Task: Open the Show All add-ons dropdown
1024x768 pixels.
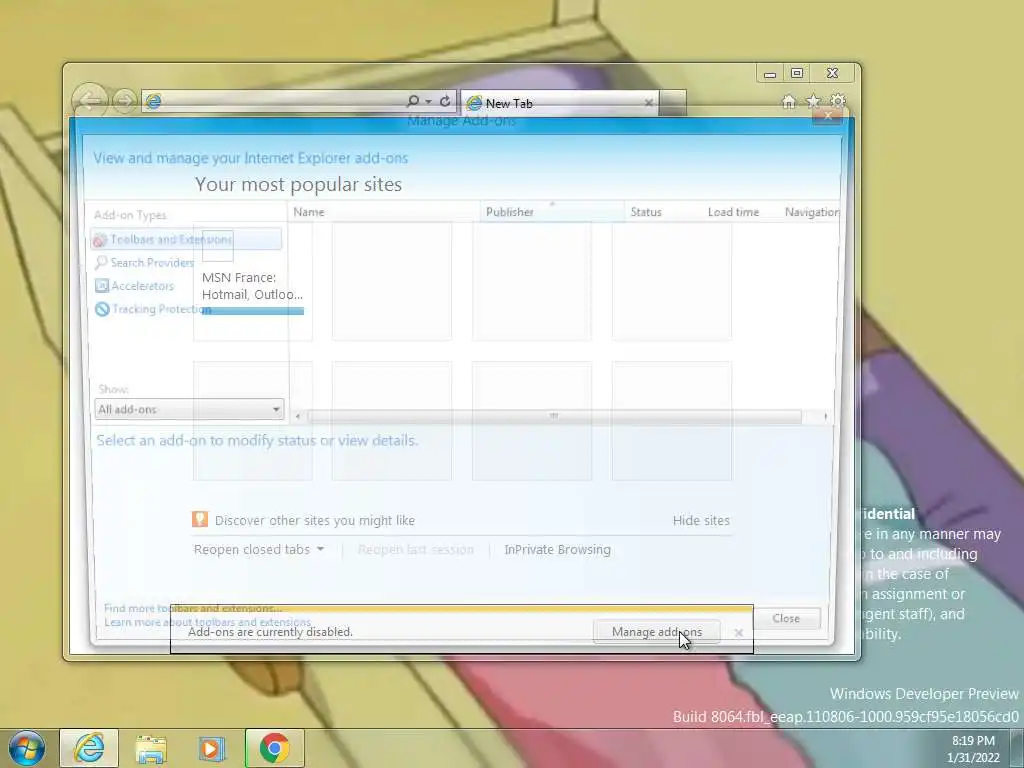Action: pyautogui.click(x=189, y=409)
